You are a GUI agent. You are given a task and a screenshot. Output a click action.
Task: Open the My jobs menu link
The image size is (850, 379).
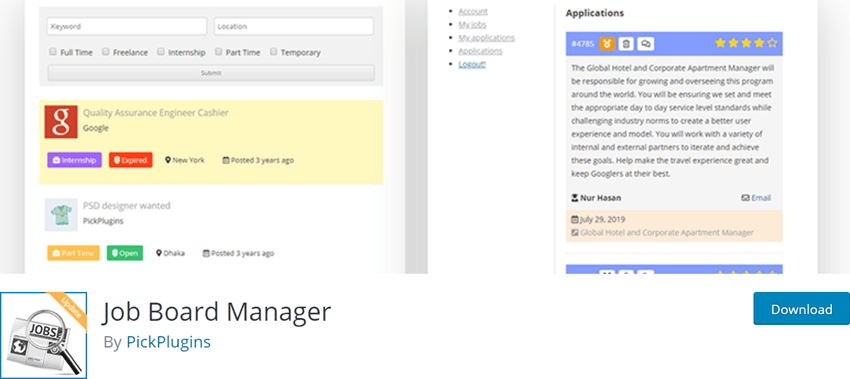[x=472, y=24]
